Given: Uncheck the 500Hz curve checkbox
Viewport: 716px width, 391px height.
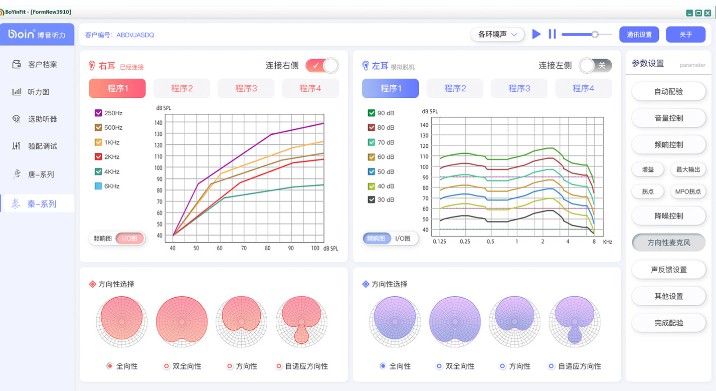Looking at the screenshot, I should [98, 127].
